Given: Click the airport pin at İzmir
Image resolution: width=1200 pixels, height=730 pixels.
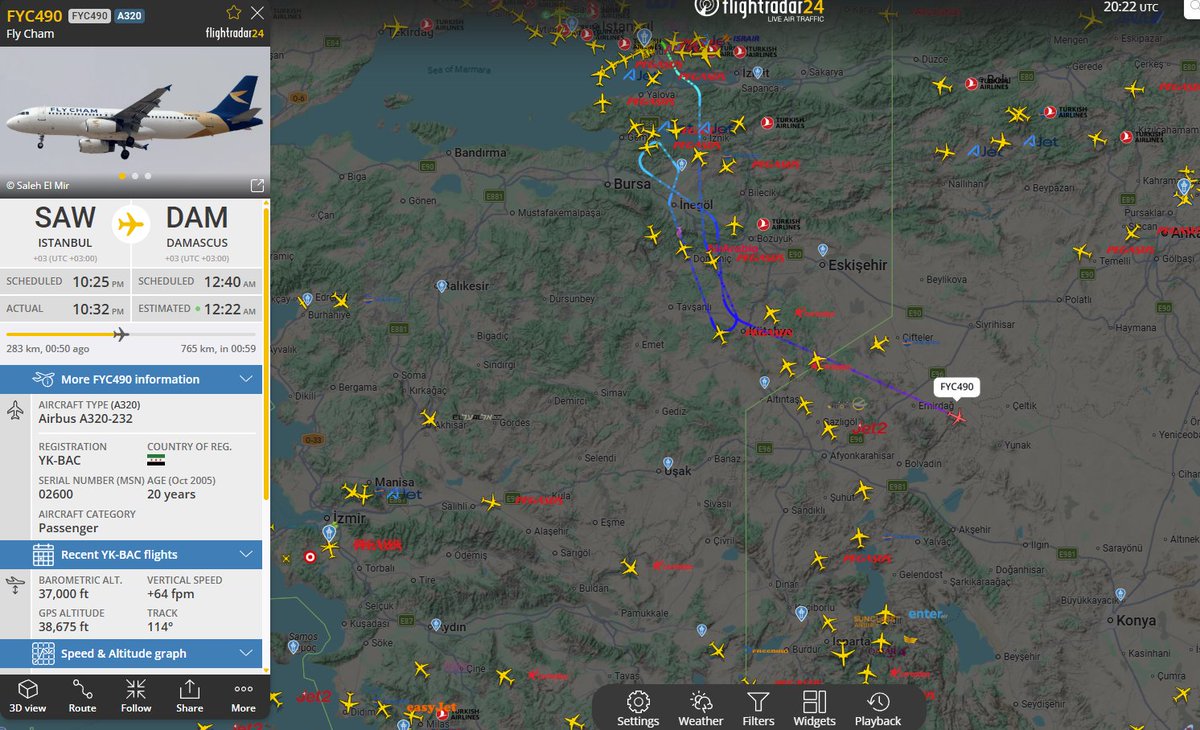Looking at the screenshot, I should (329, 533).
